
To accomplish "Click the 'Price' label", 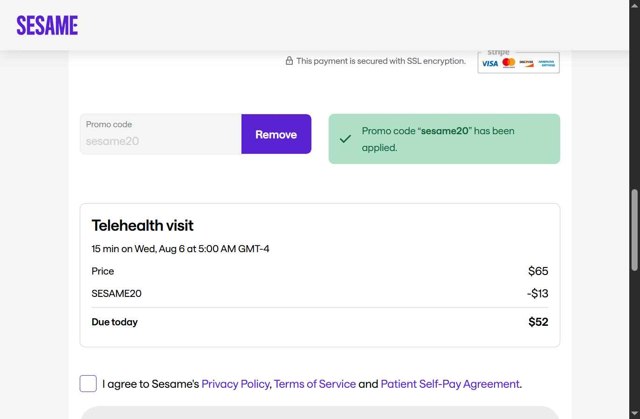I will point(103,271).
